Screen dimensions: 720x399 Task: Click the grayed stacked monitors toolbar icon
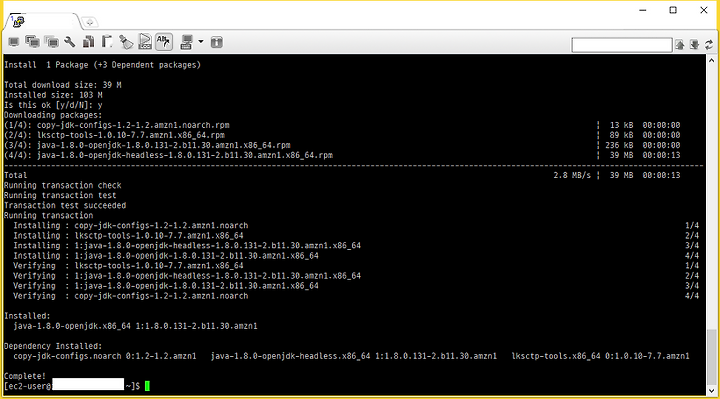coord(52,42)
